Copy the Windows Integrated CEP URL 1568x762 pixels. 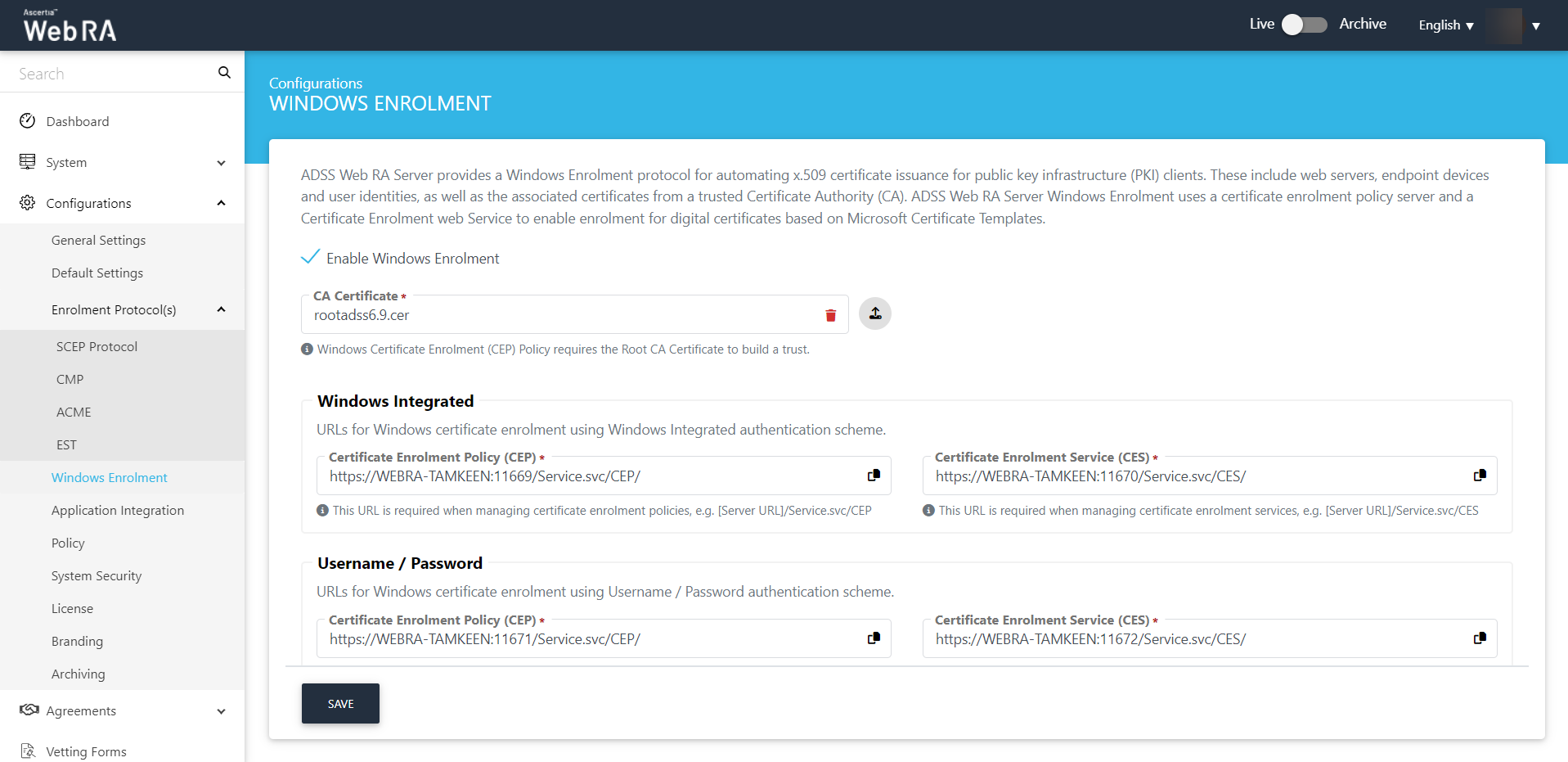pos(874,476)
